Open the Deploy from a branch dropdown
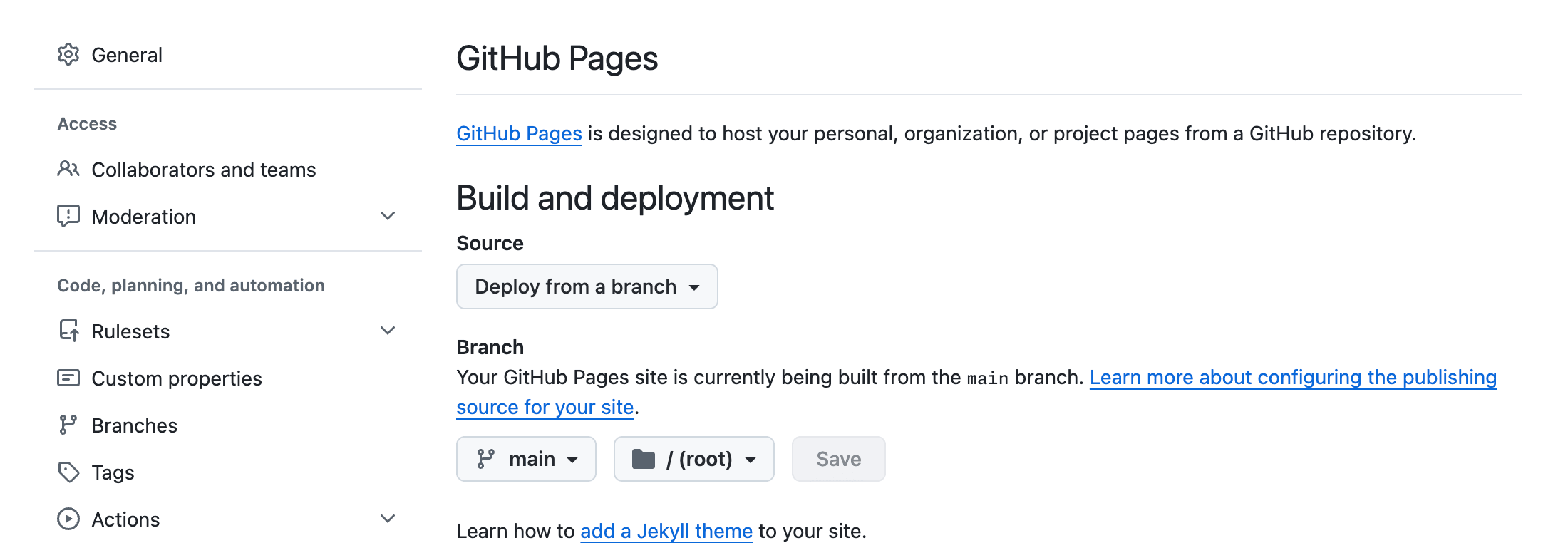1568x543 pixels. tap(587, 286)
